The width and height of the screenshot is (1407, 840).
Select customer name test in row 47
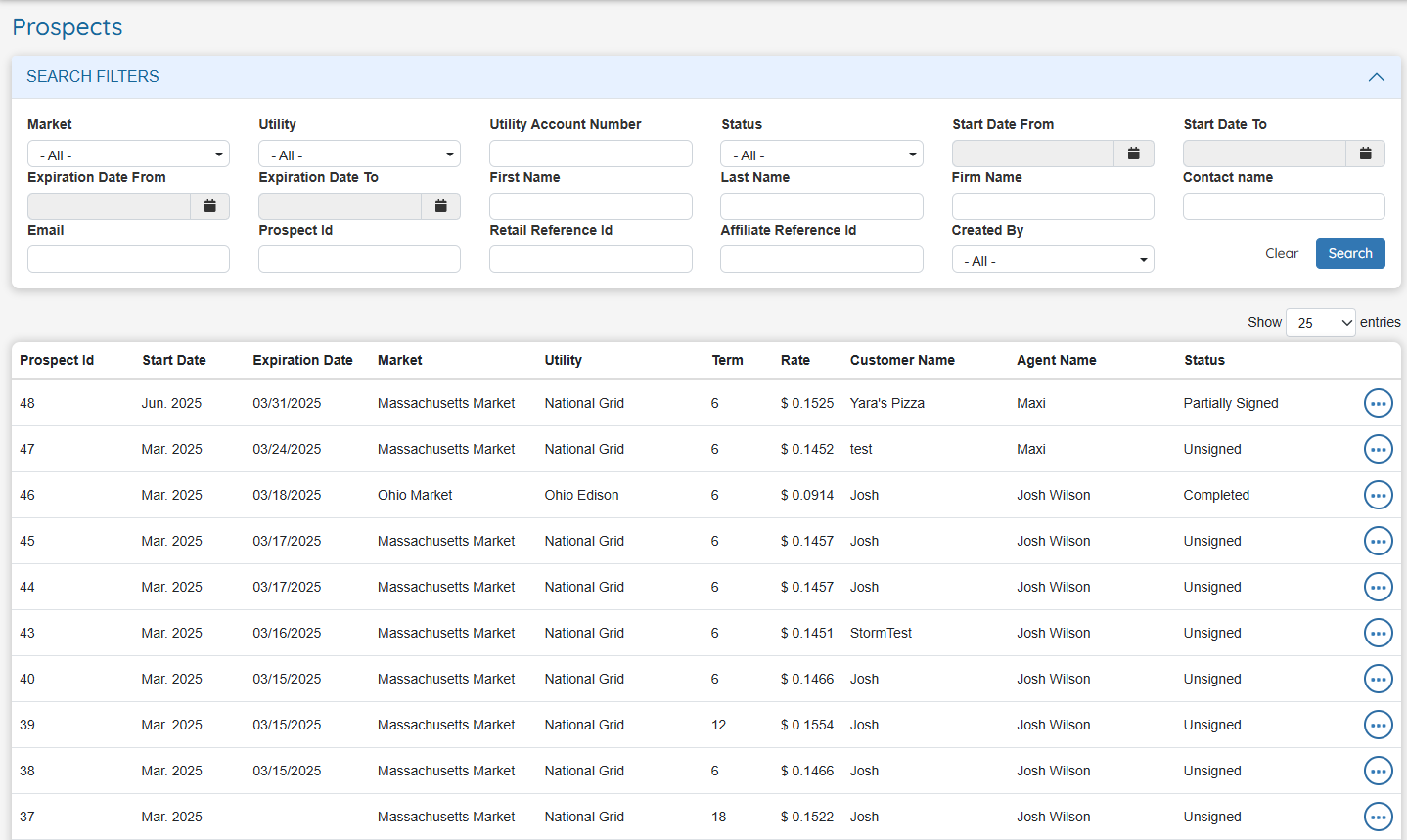coord(861,449)
